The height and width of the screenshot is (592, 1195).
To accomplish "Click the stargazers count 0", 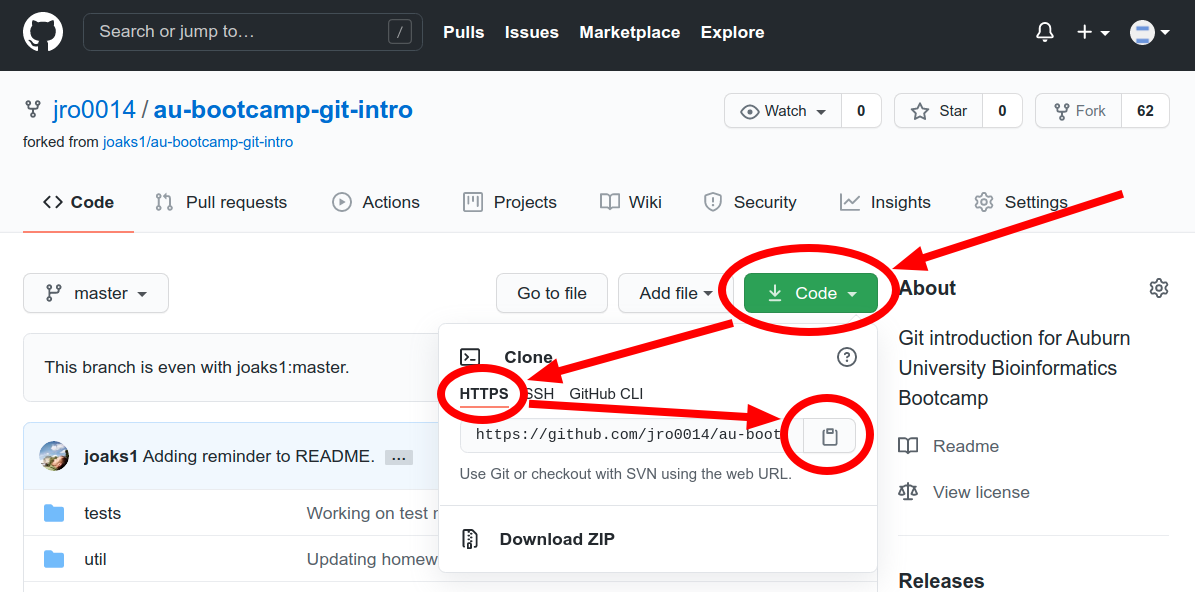I will pyautogui.click(x=1002, y=111).
